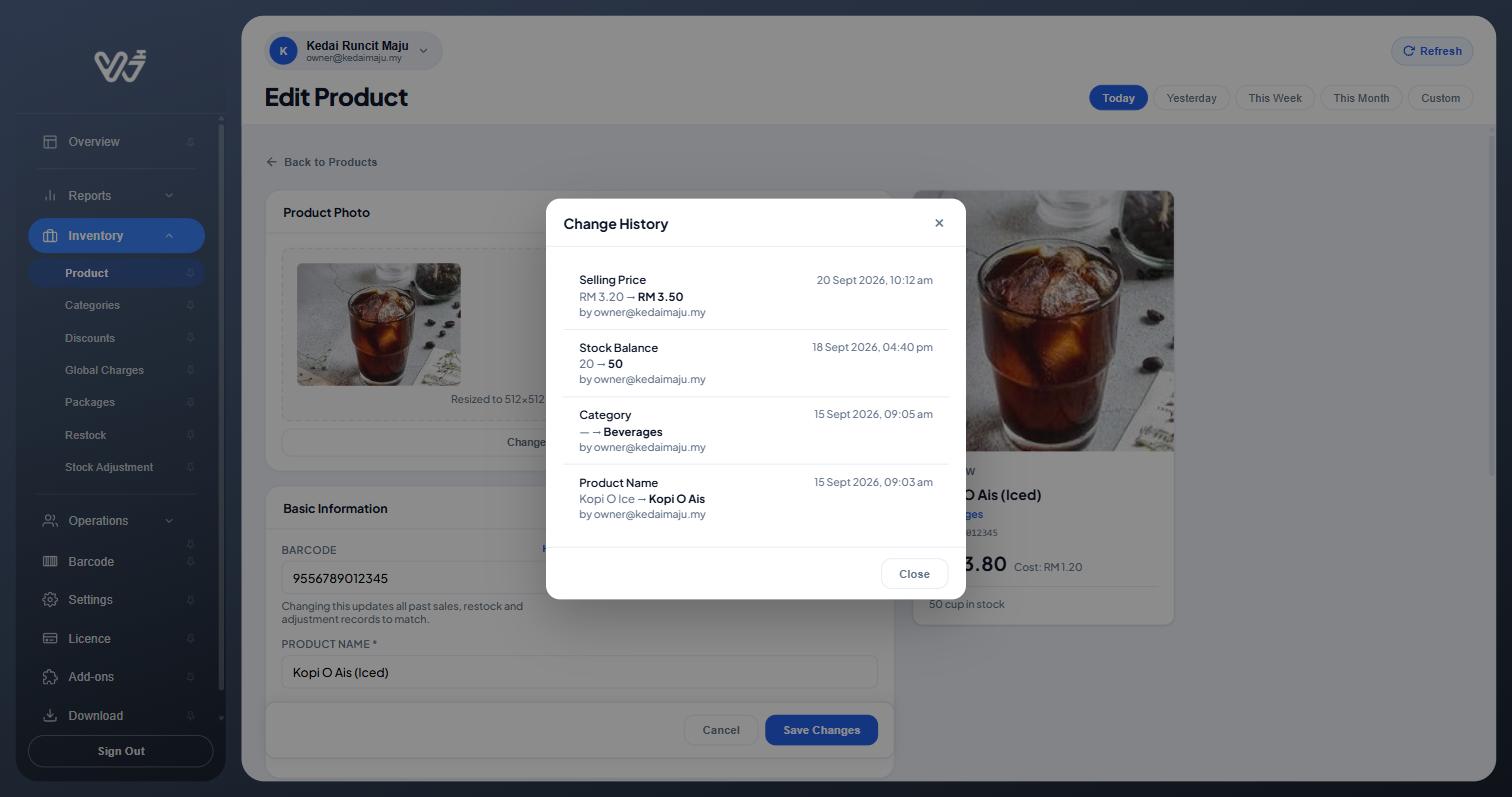Collapse the Inventory menu chevron

pyautogui.click(x=169, y=236)
